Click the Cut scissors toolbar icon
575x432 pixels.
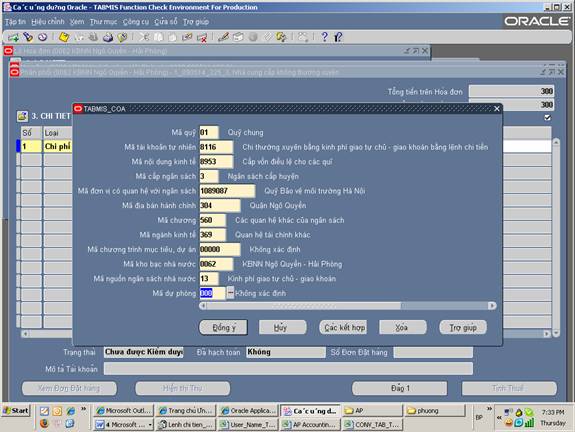point(144,37)
